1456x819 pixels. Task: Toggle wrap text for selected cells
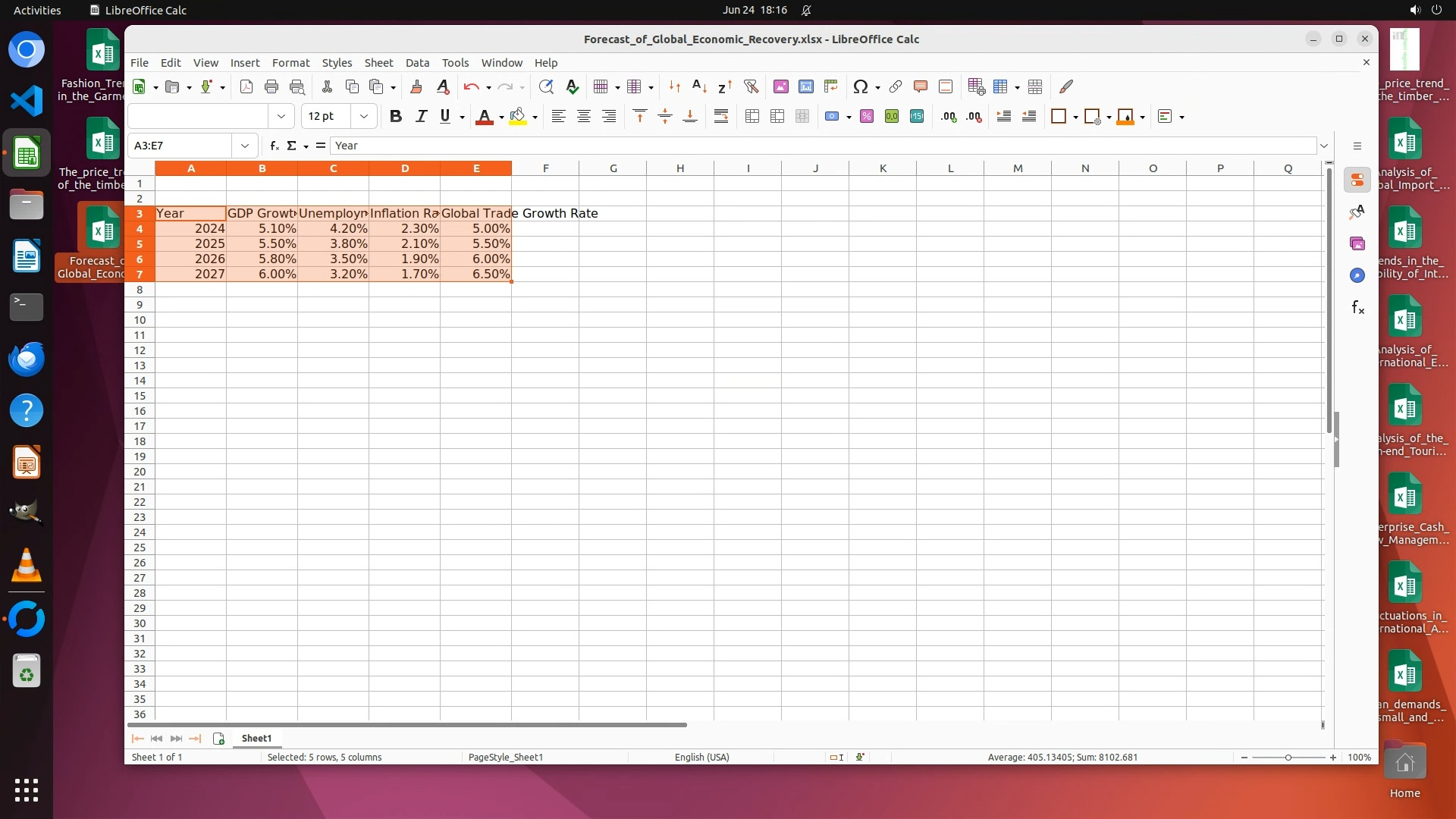[x=720, y=116]
